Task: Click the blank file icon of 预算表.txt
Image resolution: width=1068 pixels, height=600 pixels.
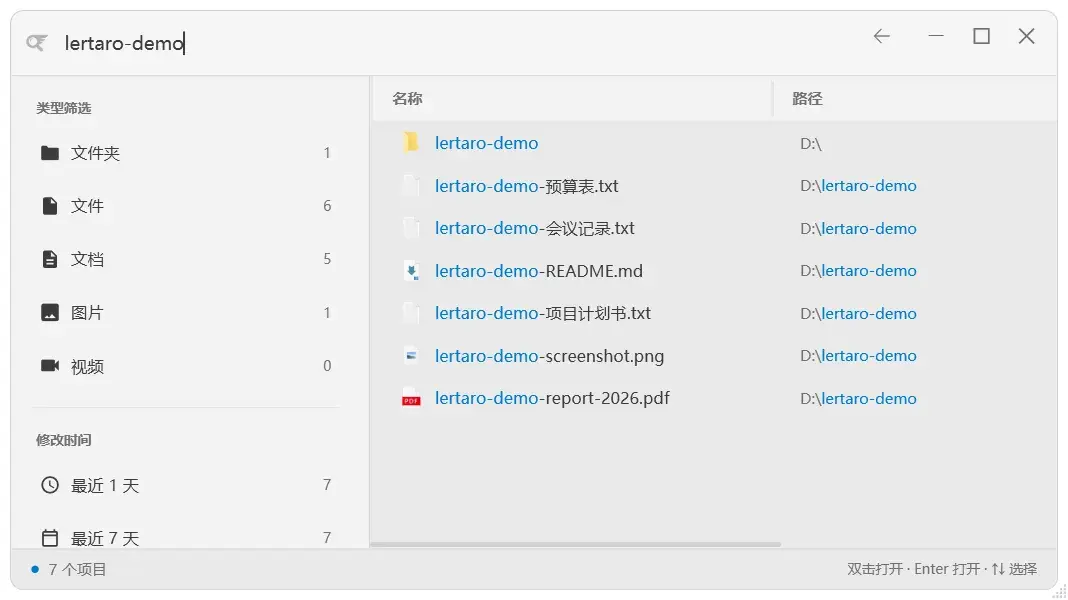Action: [411, 186]
